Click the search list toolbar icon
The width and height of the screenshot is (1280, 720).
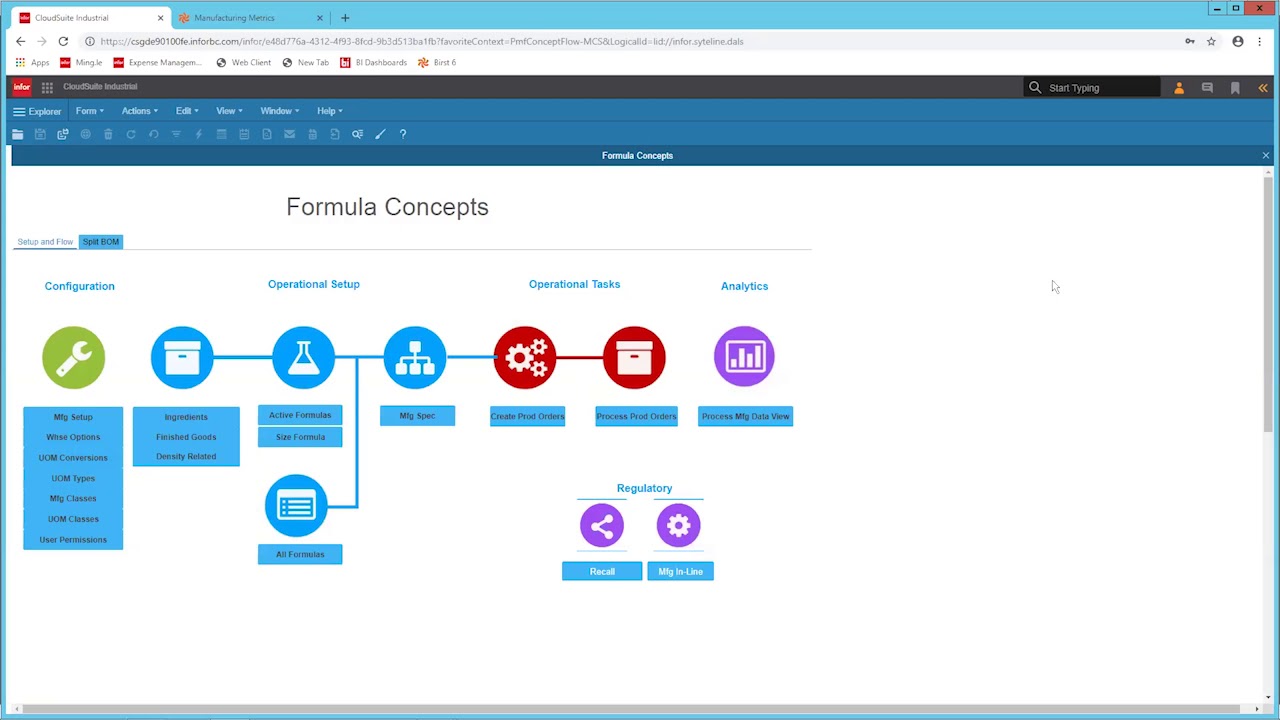357,134
